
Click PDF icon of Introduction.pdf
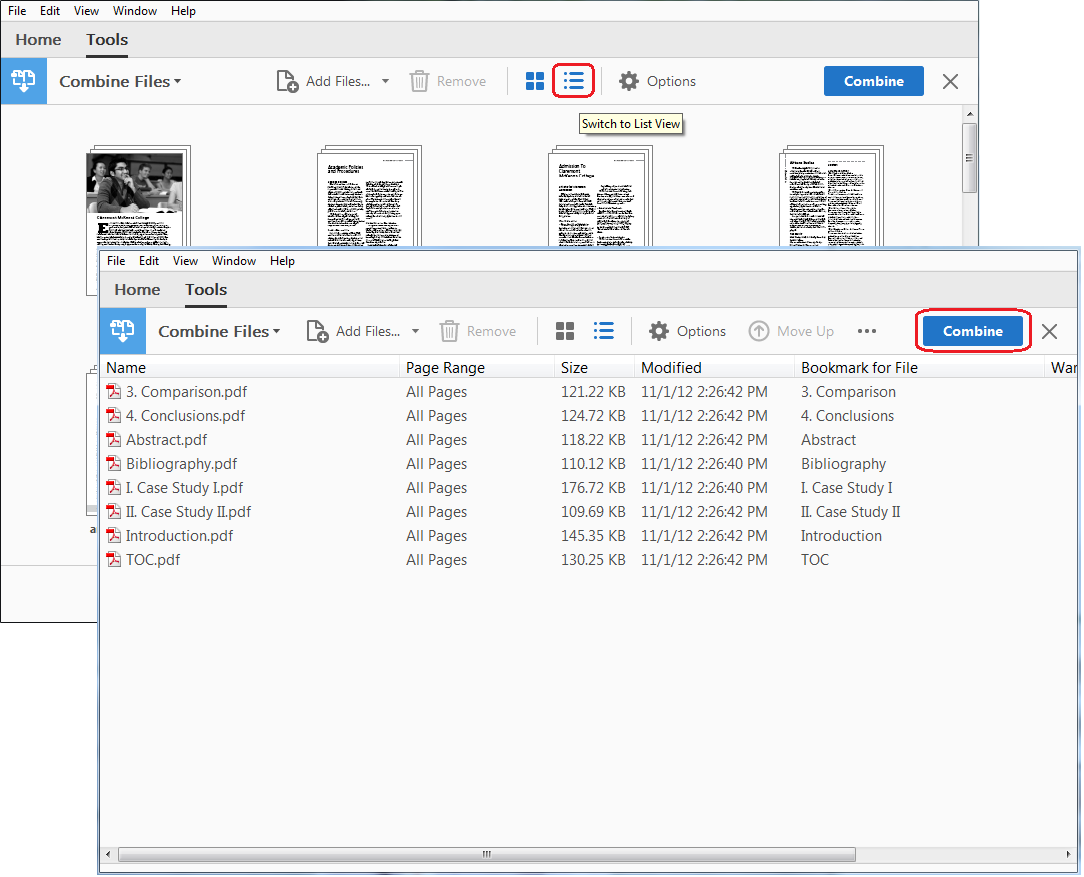click(x=113, y=536)
